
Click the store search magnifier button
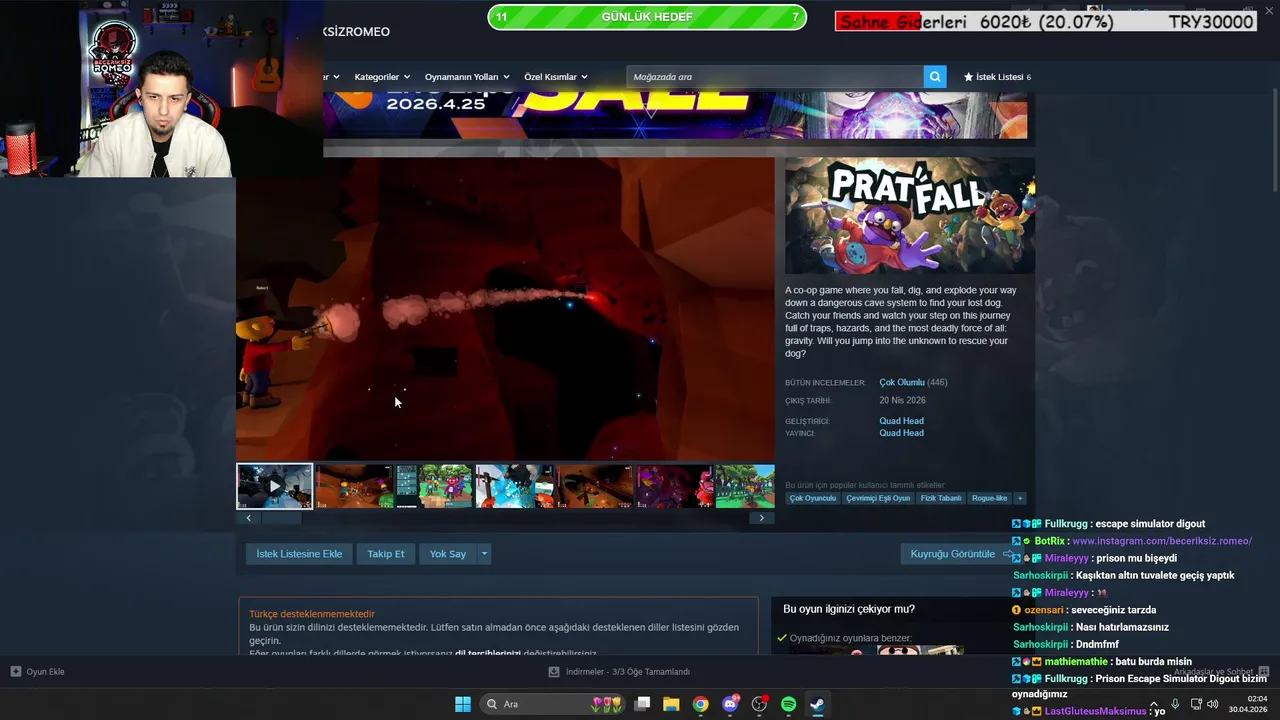pyautogui.click(x=935, y=77)
